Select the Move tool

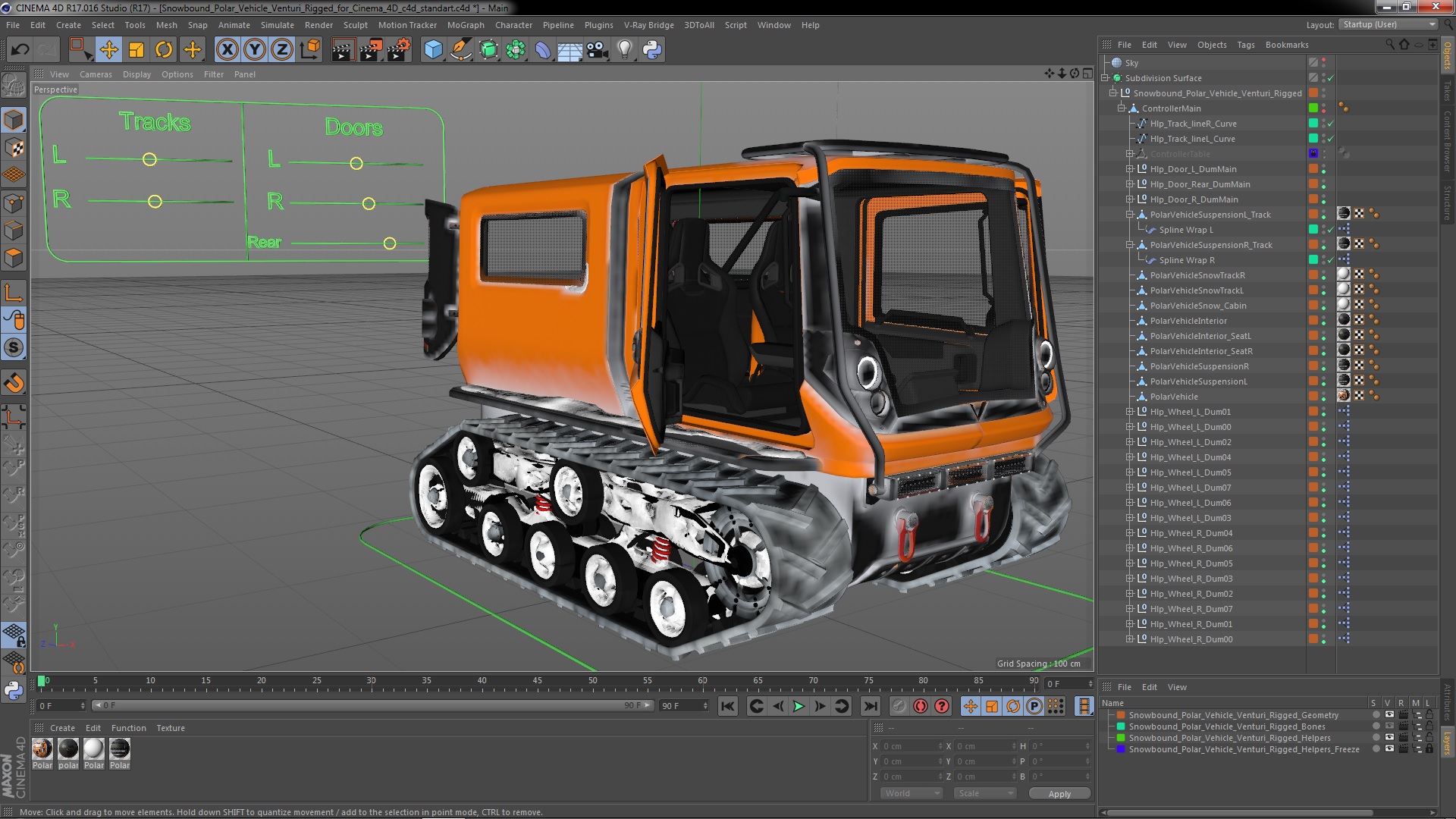(108, 50)
